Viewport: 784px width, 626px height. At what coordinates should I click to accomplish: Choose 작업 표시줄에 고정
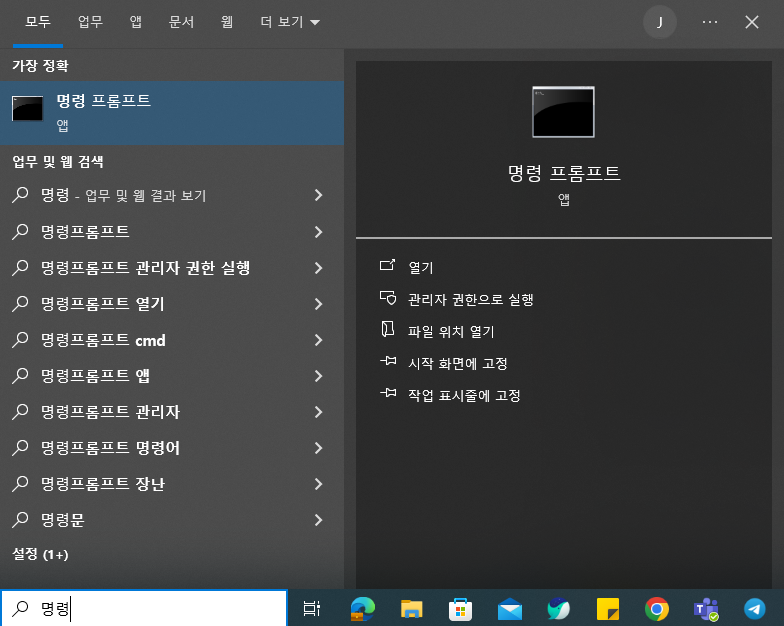tap(464, 396)
